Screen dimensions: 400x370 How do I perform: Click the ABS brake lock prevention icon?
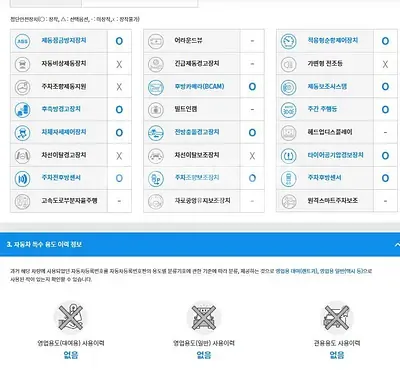[22, 41]
